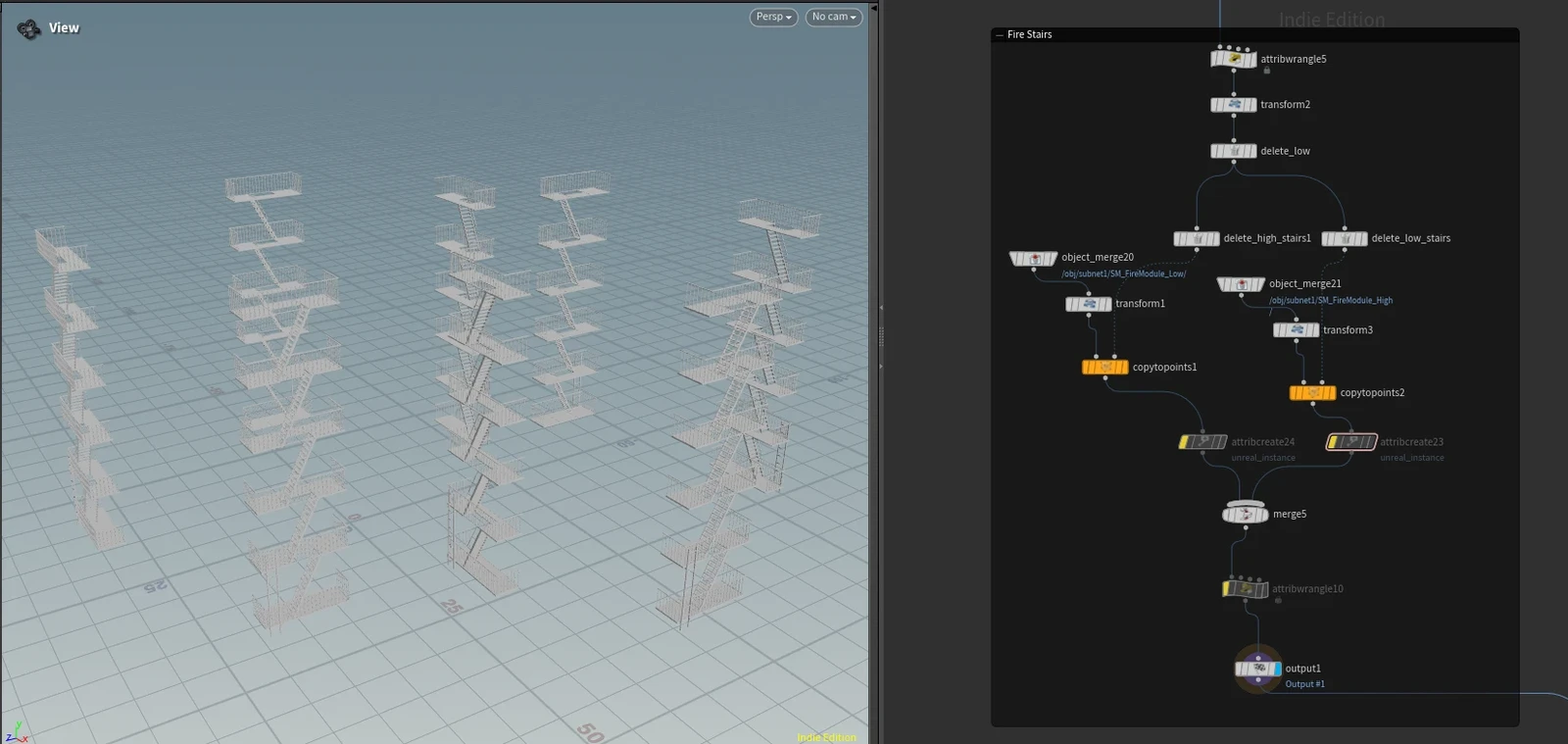
Task: Click the attribwrangle5 node name label
Action: tap(1294, 59)
